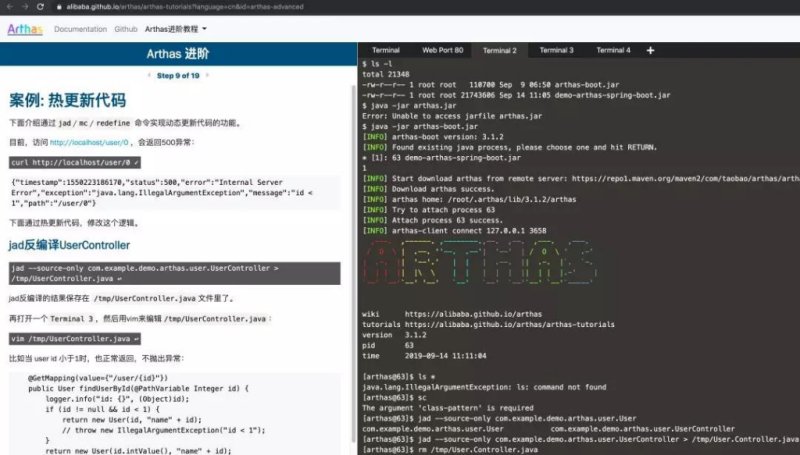Go to next step arrow

tap(207, 75)
